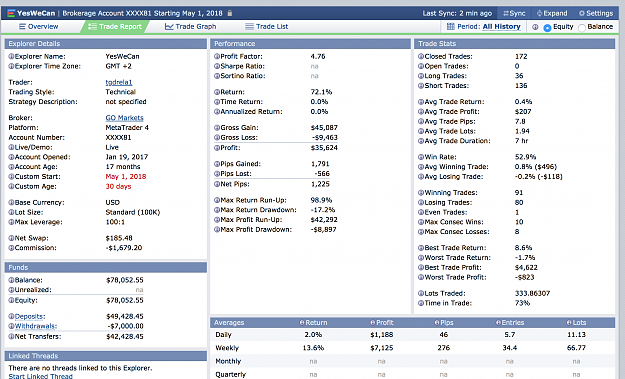Click info icon next to Explorer Time Zone
Viewport: 625px width, 379px height.
[11, 66]
